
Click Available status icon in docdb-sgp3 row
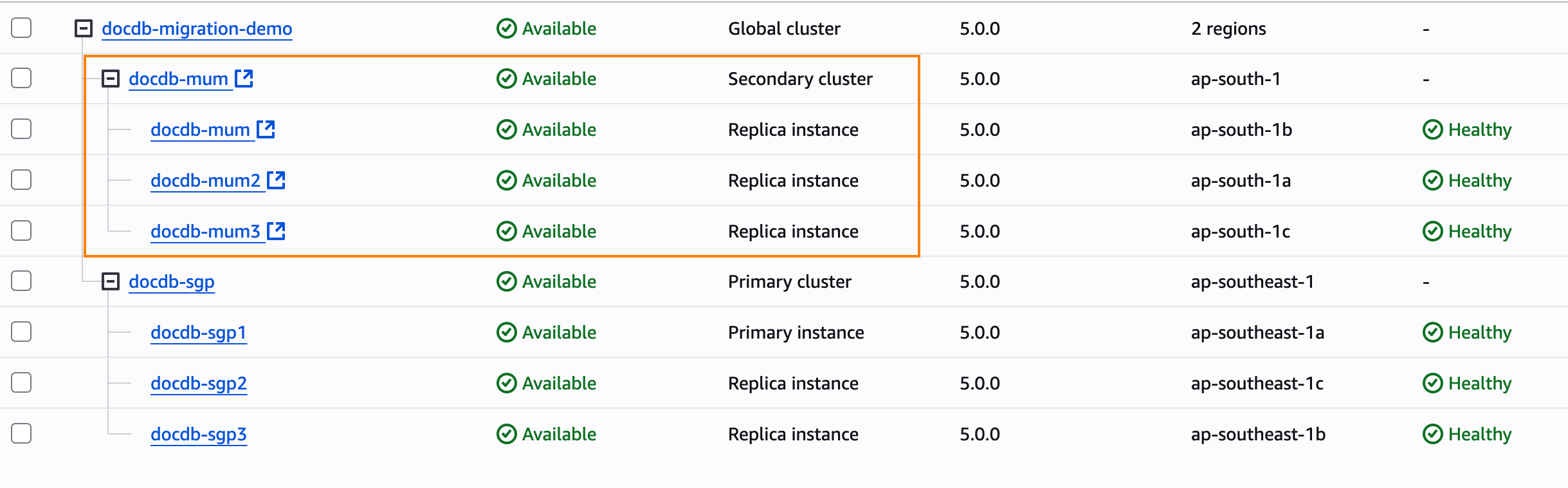507,434
